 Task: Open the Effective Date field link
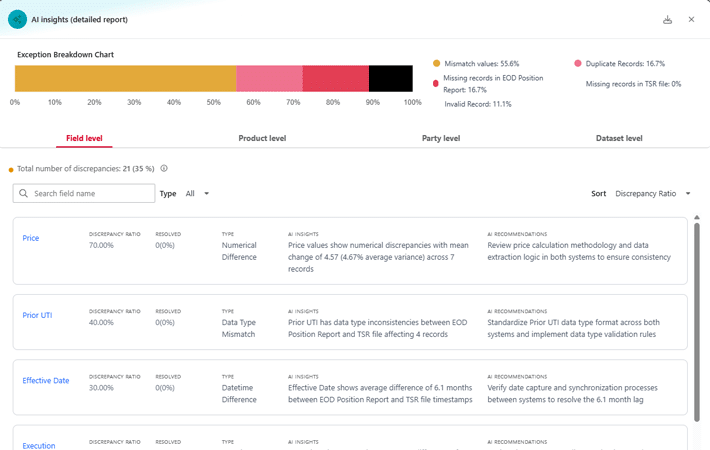pyautogui.click(x=46, y=381)
